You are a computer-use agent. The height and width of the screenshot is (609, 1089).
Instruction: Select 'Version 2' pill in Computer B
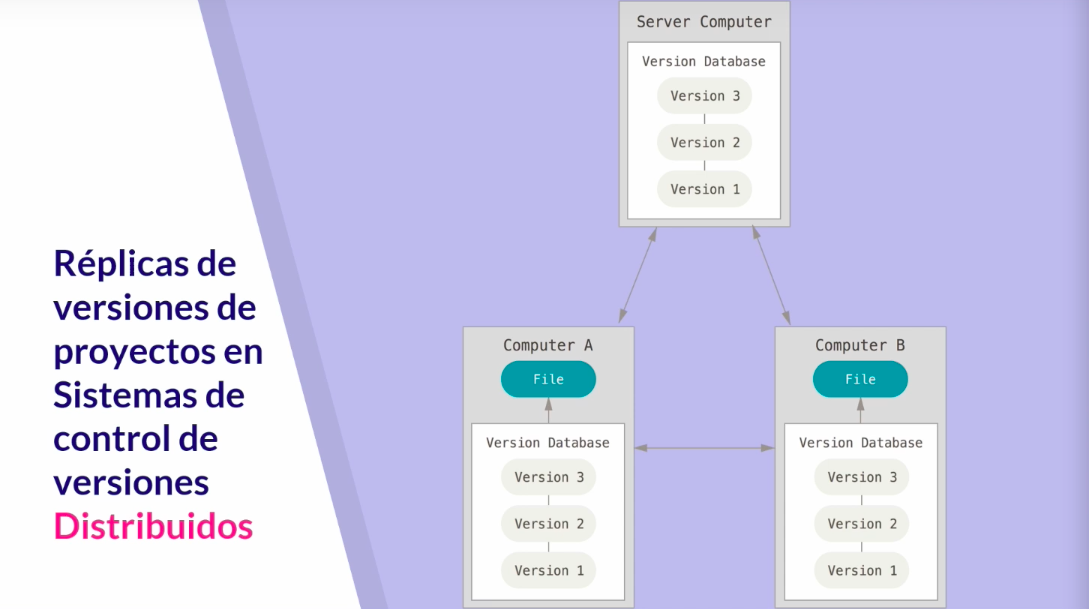[862, 524]
